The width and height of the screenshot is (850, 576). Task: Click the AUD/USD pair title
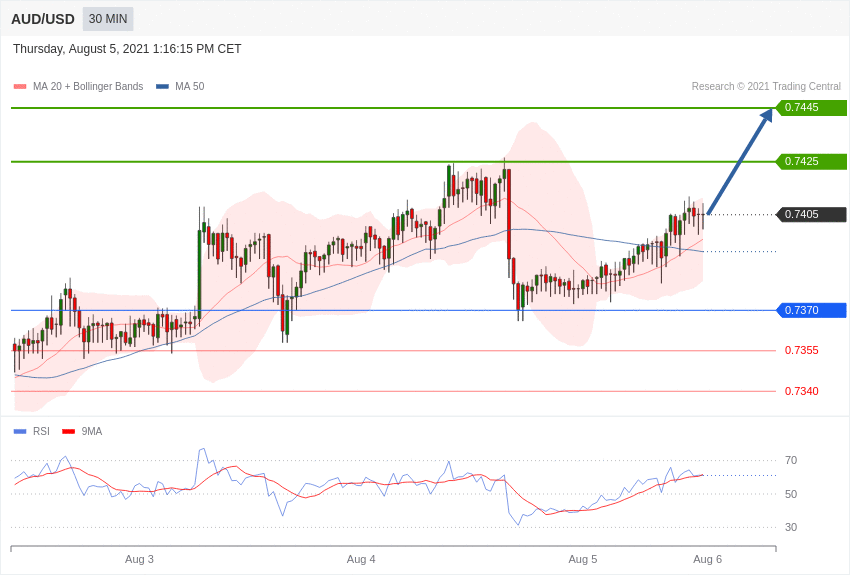tap(43, 20)
